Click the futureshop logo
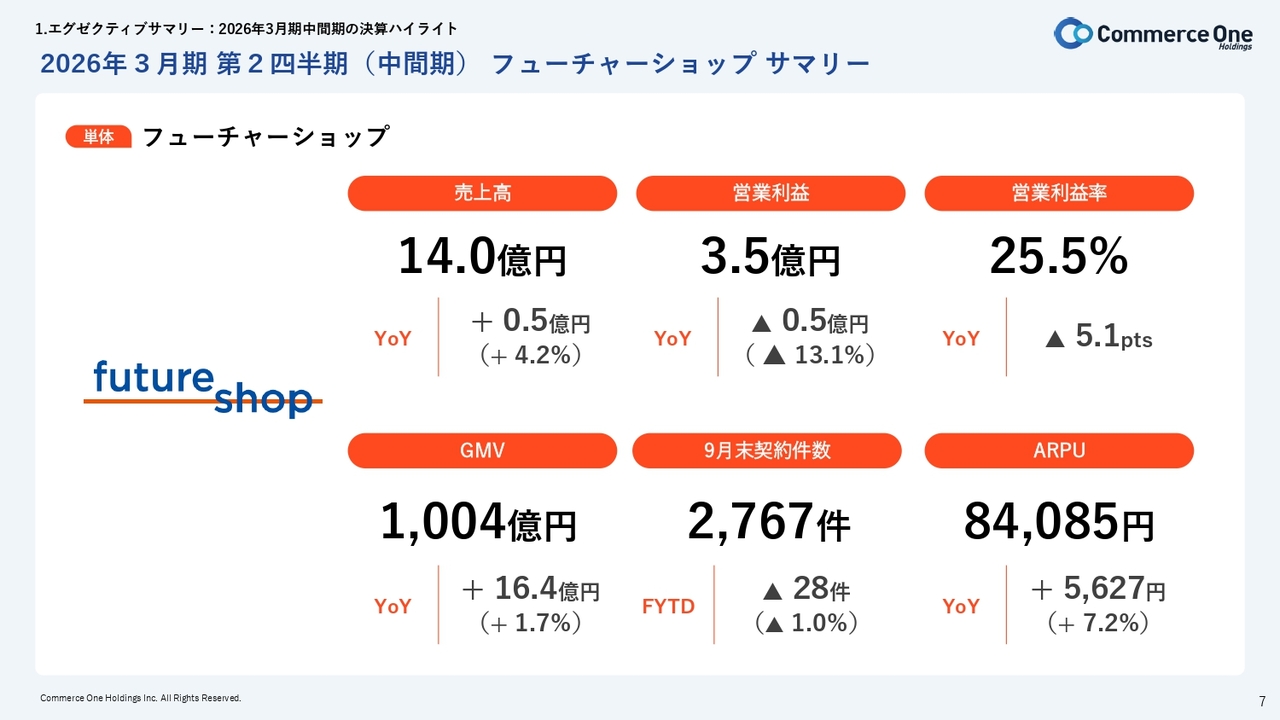The width and height of the screenshot is (1280, 720). 203,388
